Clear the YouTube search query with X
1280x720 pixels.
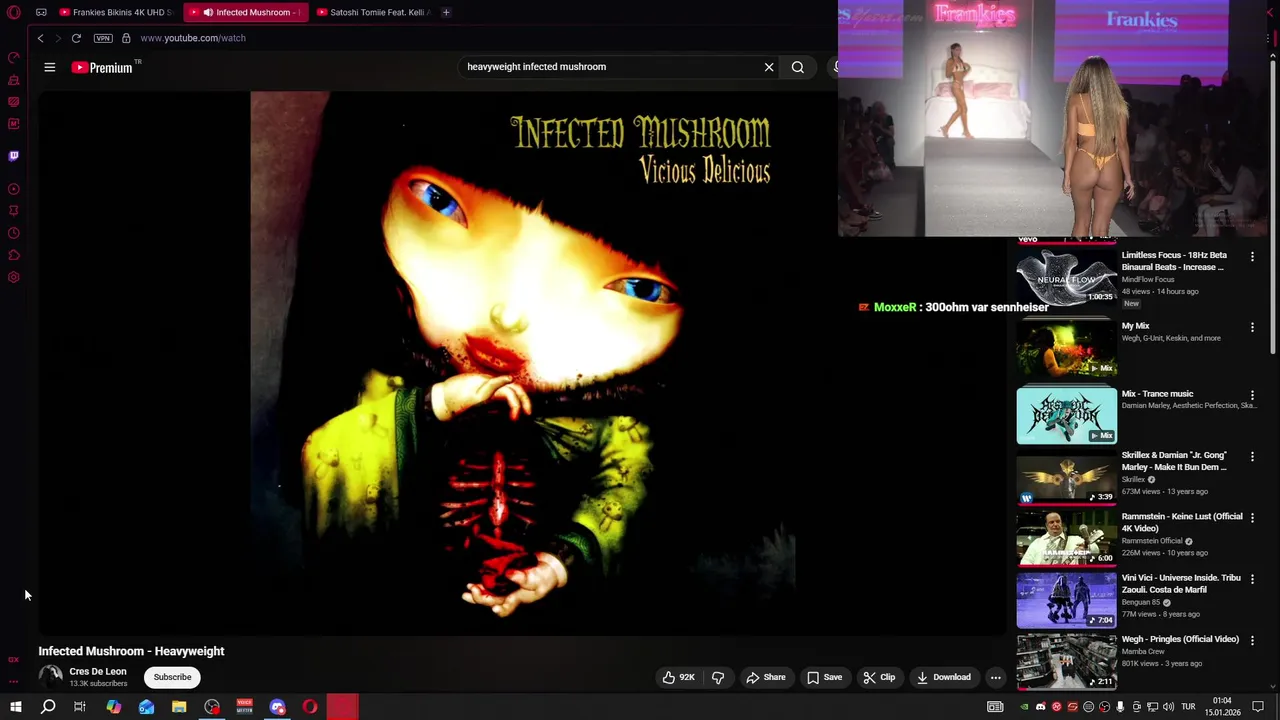pyautogui.click(x=769, y=67)
